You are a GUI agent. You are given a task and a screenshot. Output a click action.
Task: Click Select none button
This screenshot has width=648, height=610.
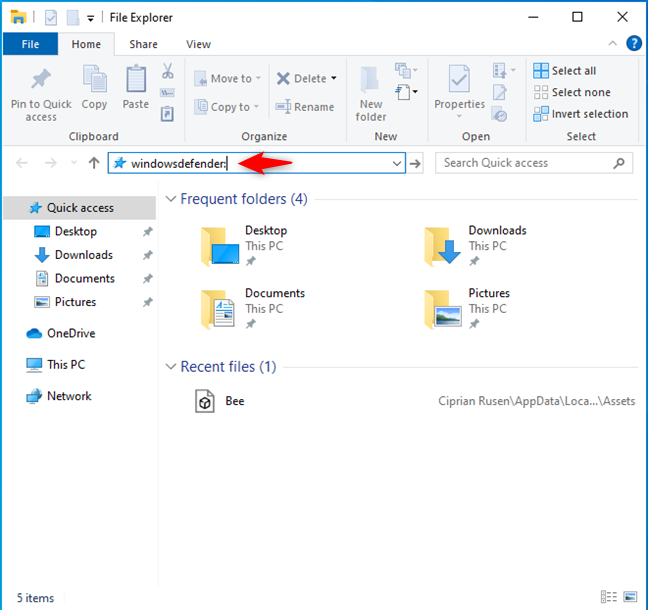(x=572, y=92)
